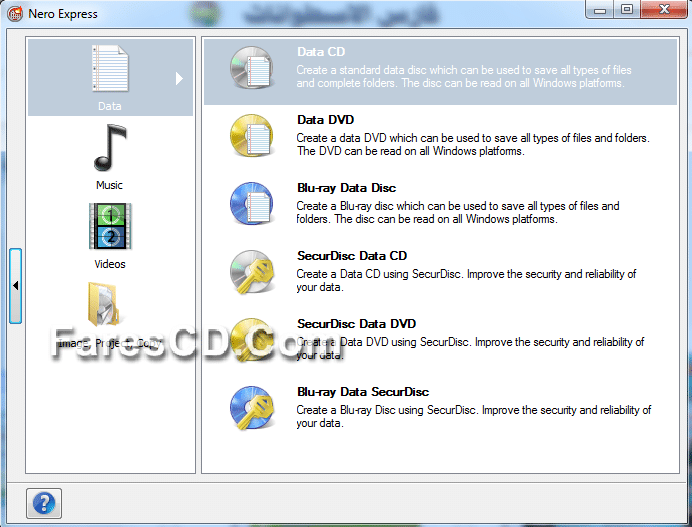Click description 'Create a standard data disc'

463,76
